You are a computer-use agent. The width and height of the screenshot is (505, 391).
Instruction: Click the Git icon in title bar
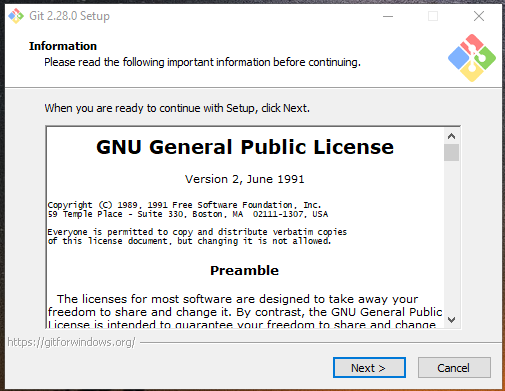point(16,16)
